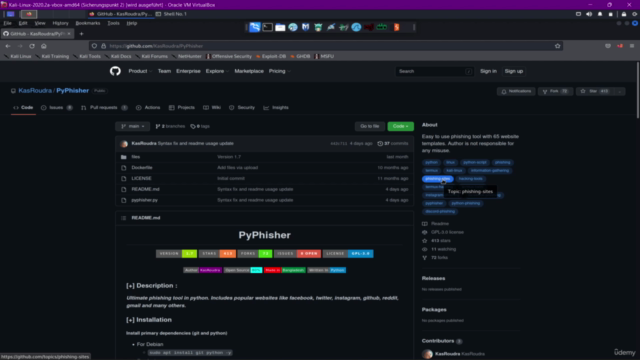Open the dropdown arrow next to Star

(x=620, y=91)
